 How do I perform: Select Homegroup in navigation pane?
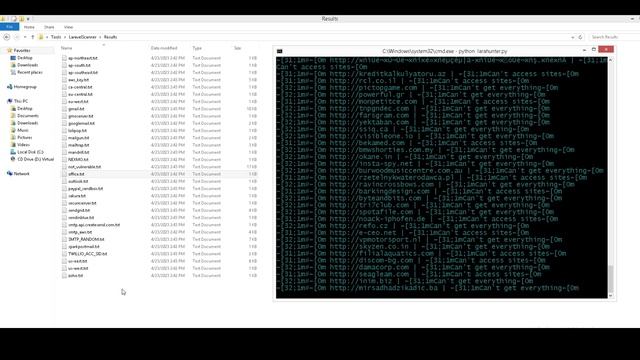point(25,87)
